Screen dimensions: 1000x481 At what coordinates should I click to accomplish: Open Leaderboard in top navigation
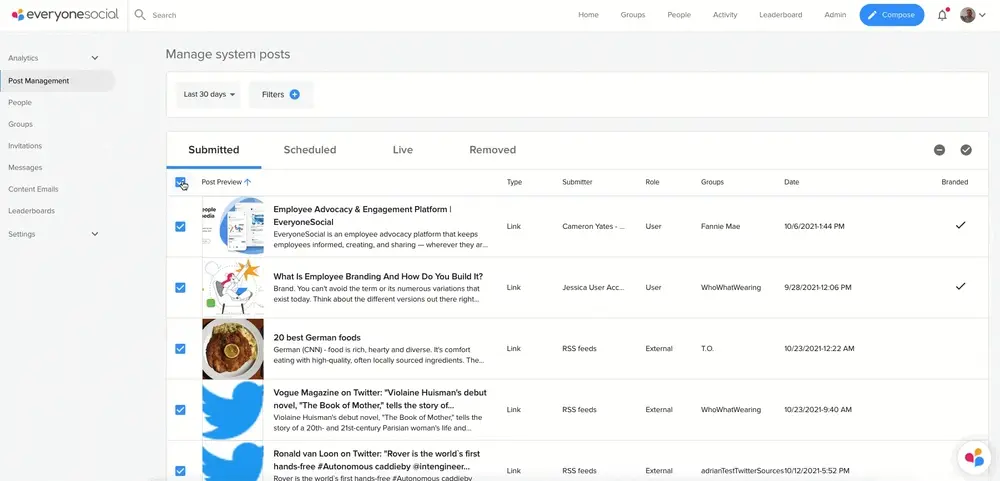point(781,15)
